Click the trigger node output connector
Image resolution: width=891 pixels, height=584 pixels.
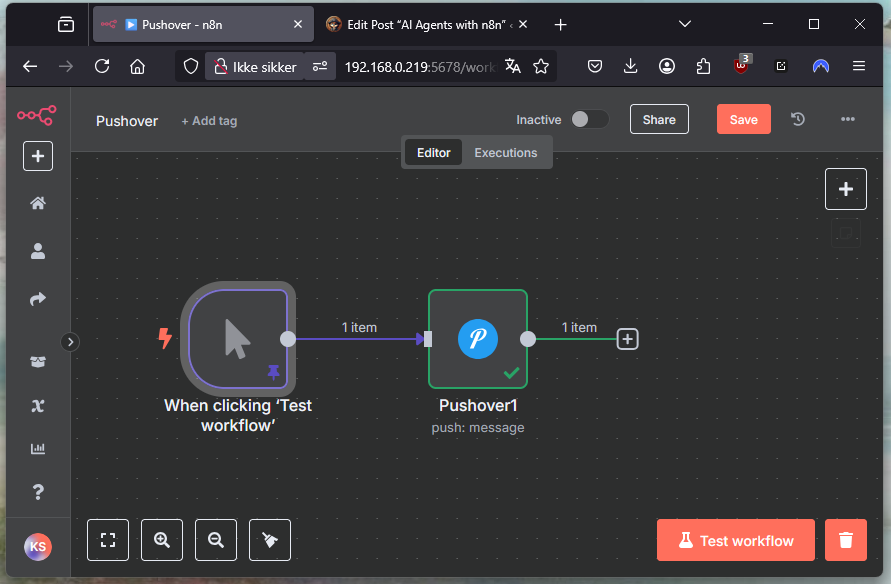tap(288, 339)
